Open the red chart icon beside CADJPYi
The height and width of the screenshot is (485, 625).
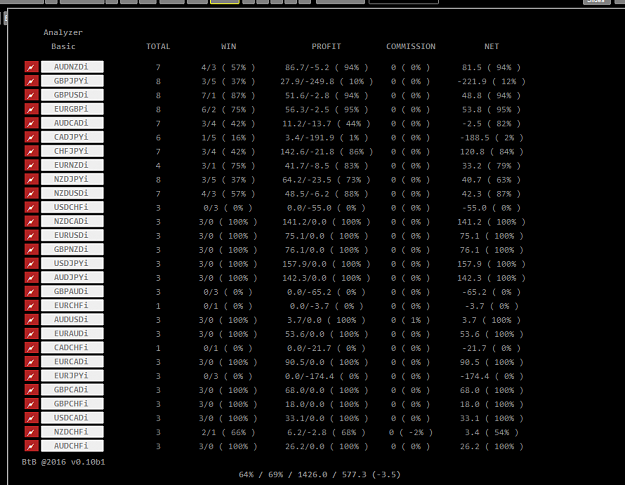pyautogui.click(x=31, y=137)
